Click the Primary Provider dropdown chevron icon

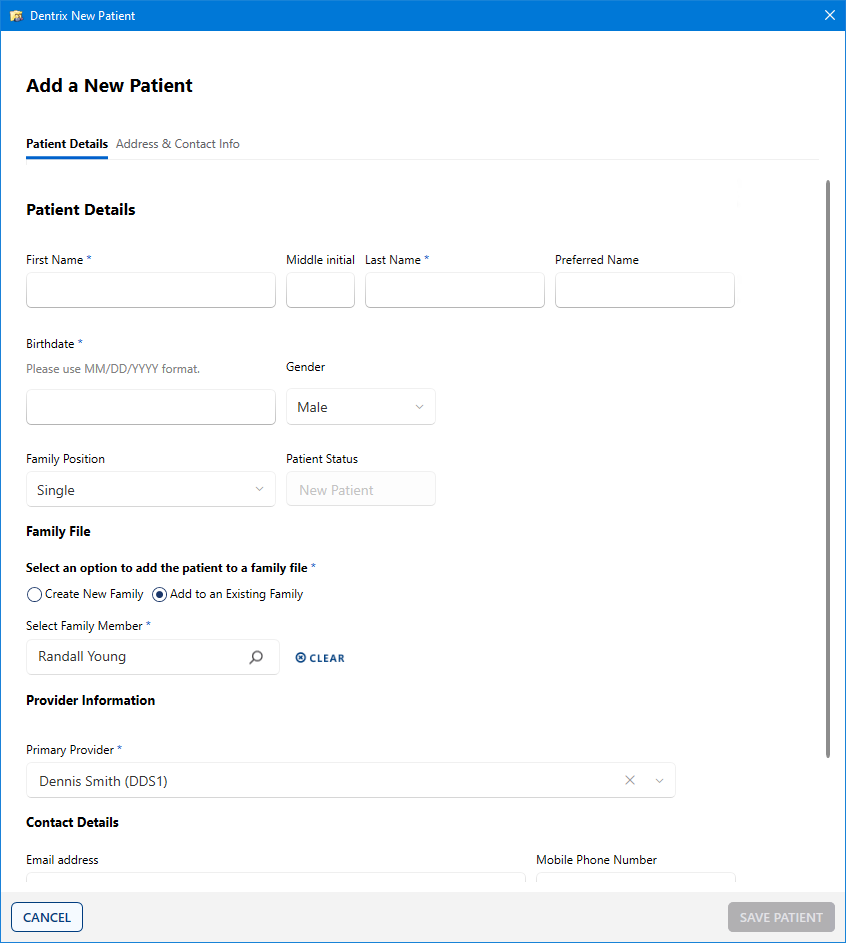tap(659, 780)
